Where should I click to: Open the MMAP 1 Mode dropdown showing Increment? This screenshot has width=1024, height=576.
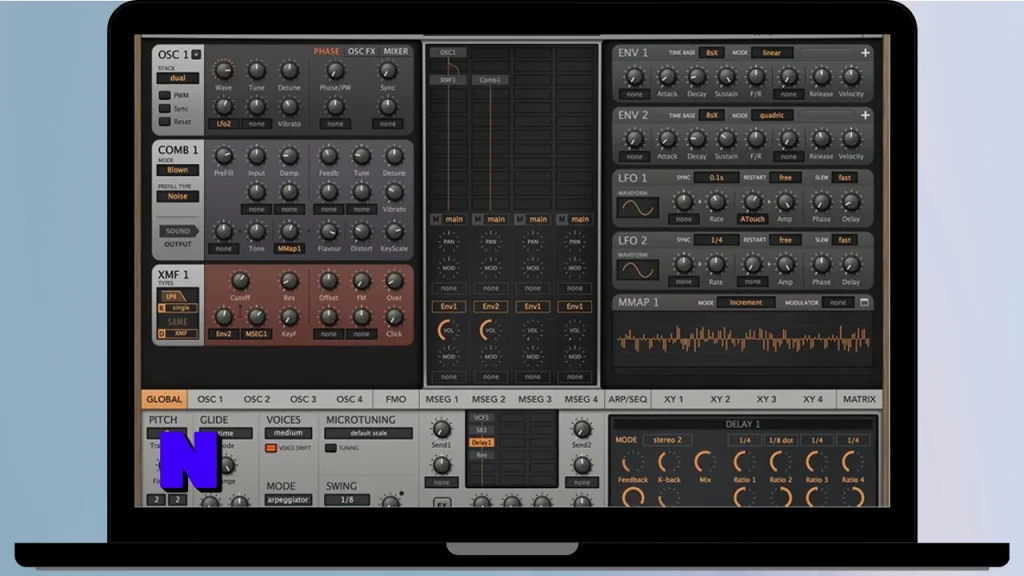click(746, 302)
